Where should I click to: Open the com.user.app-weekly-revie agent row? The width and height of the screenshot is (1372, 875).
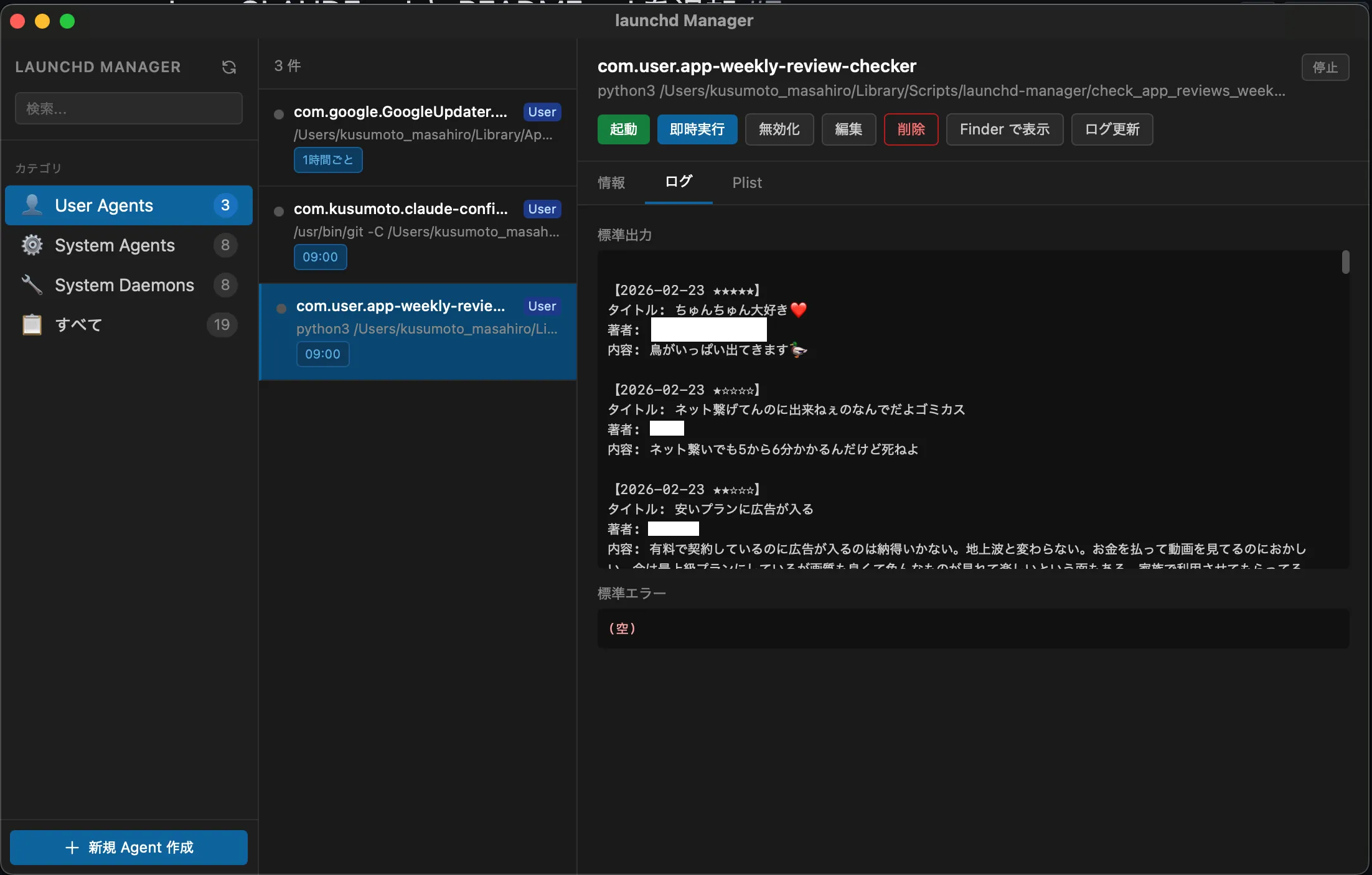point(418,332)
